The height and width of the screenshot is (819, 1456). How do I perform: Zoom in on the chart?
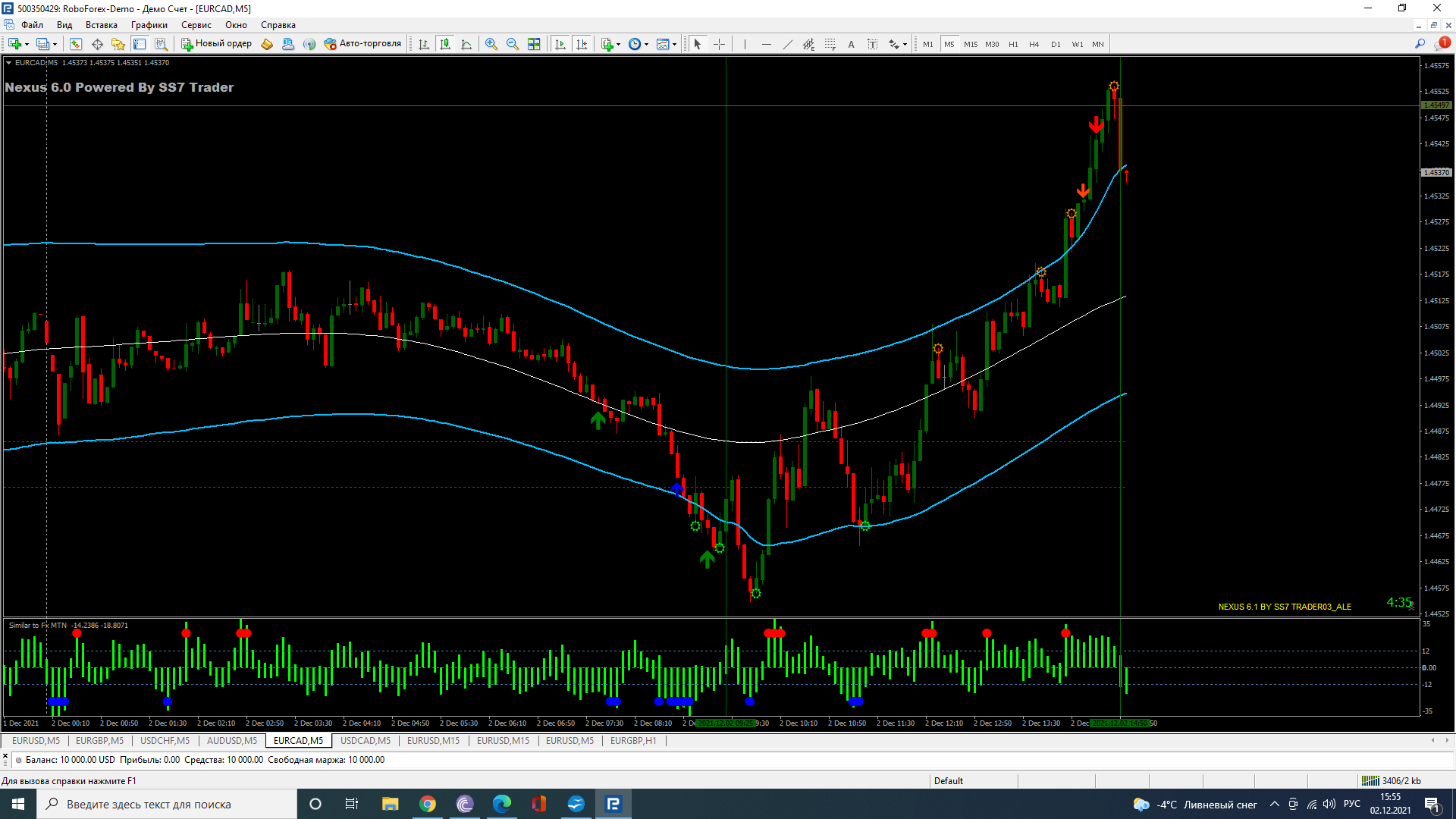pos(491,44)
